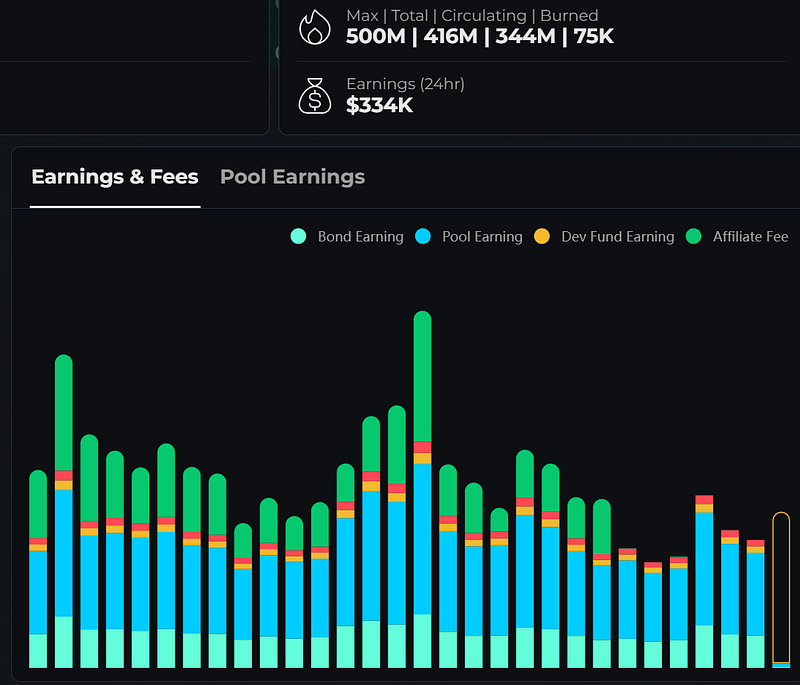Click the Earnings (24hr) label

pyautogui.click(x=405, y=84)
